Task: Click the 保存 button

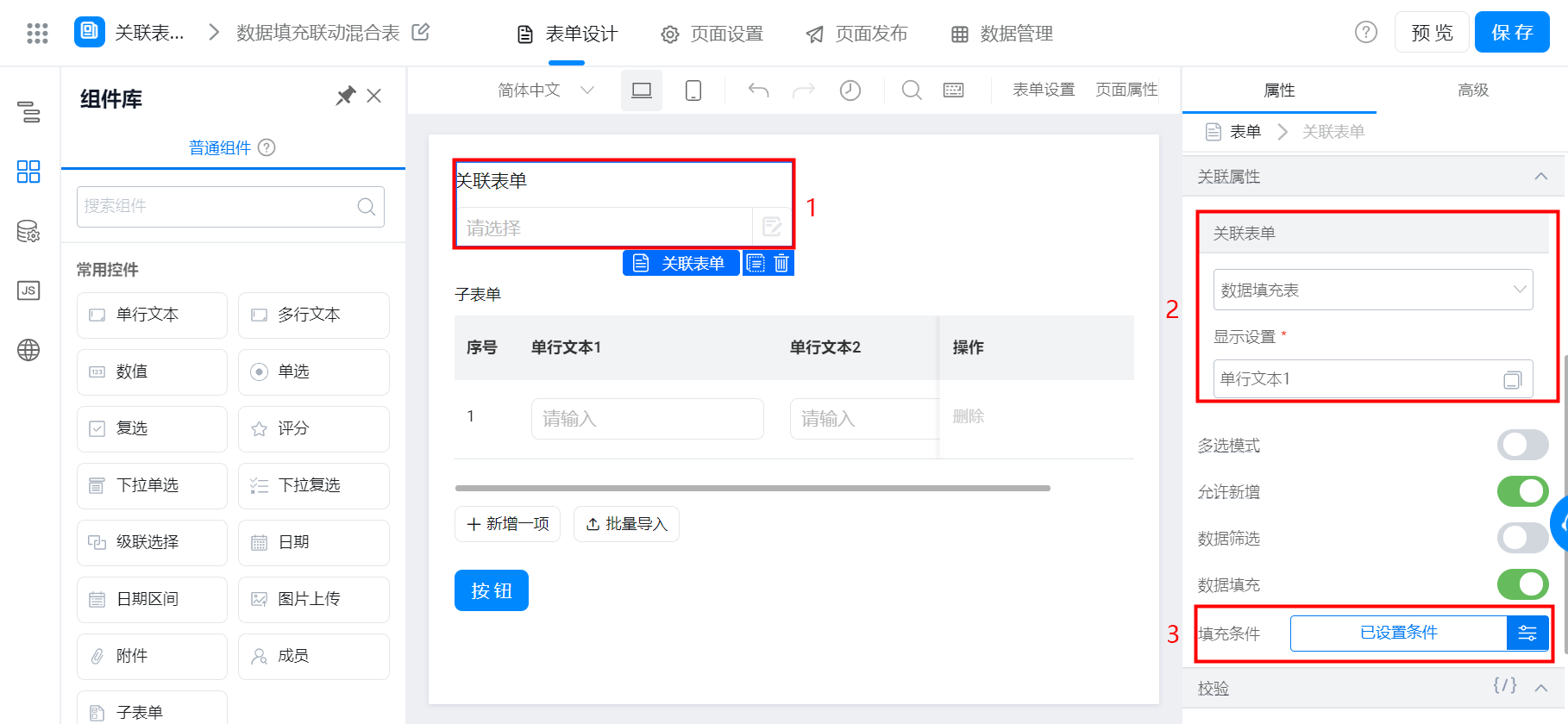Action: pyautogui.click(x=1512, y=33)
